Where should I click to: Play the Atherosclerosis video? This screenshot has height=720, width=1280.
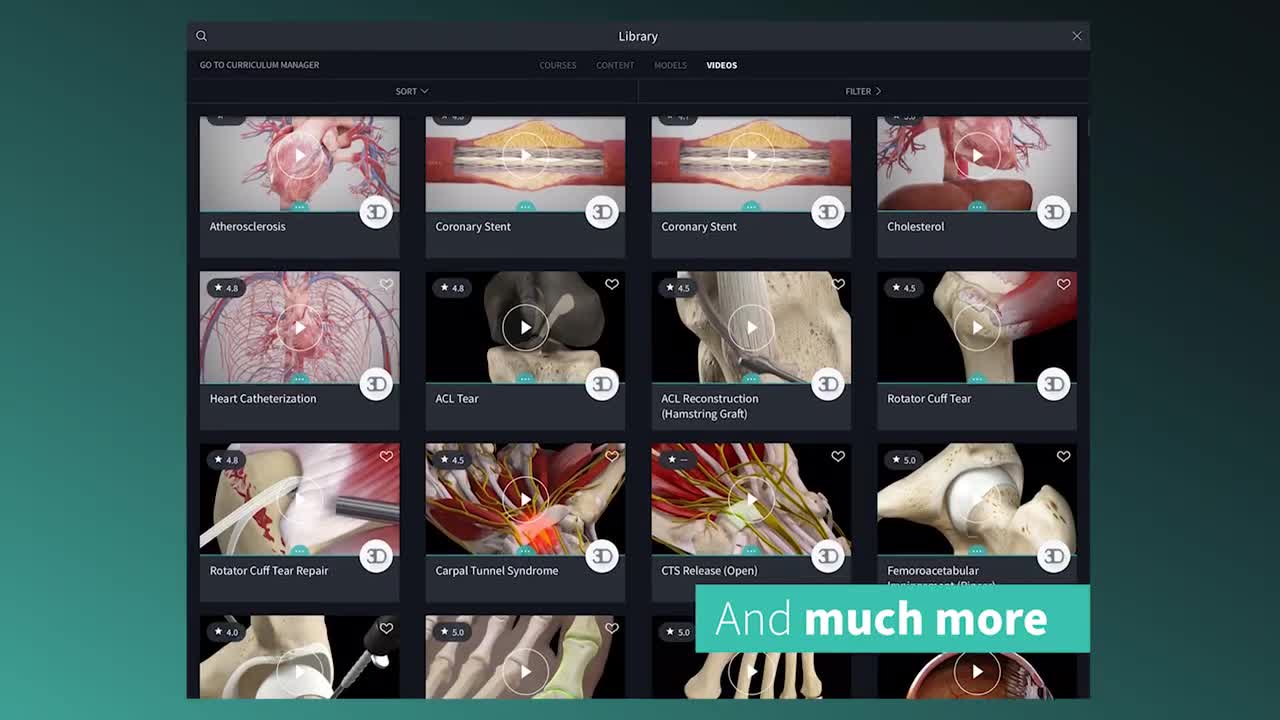[x=299, y=155]
